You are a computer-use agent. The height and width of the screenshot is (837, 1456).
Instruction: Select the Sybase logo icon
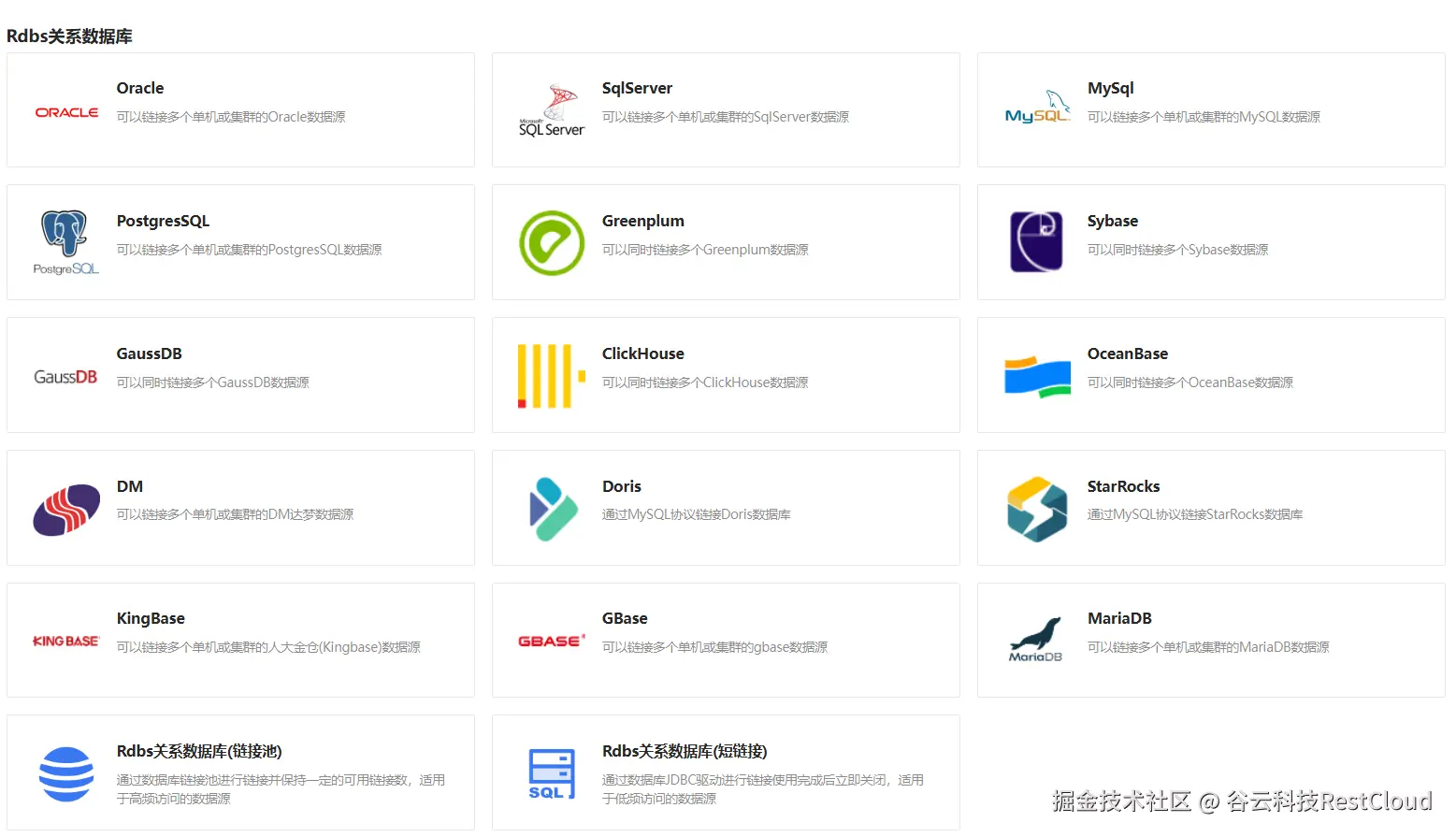1036,241
